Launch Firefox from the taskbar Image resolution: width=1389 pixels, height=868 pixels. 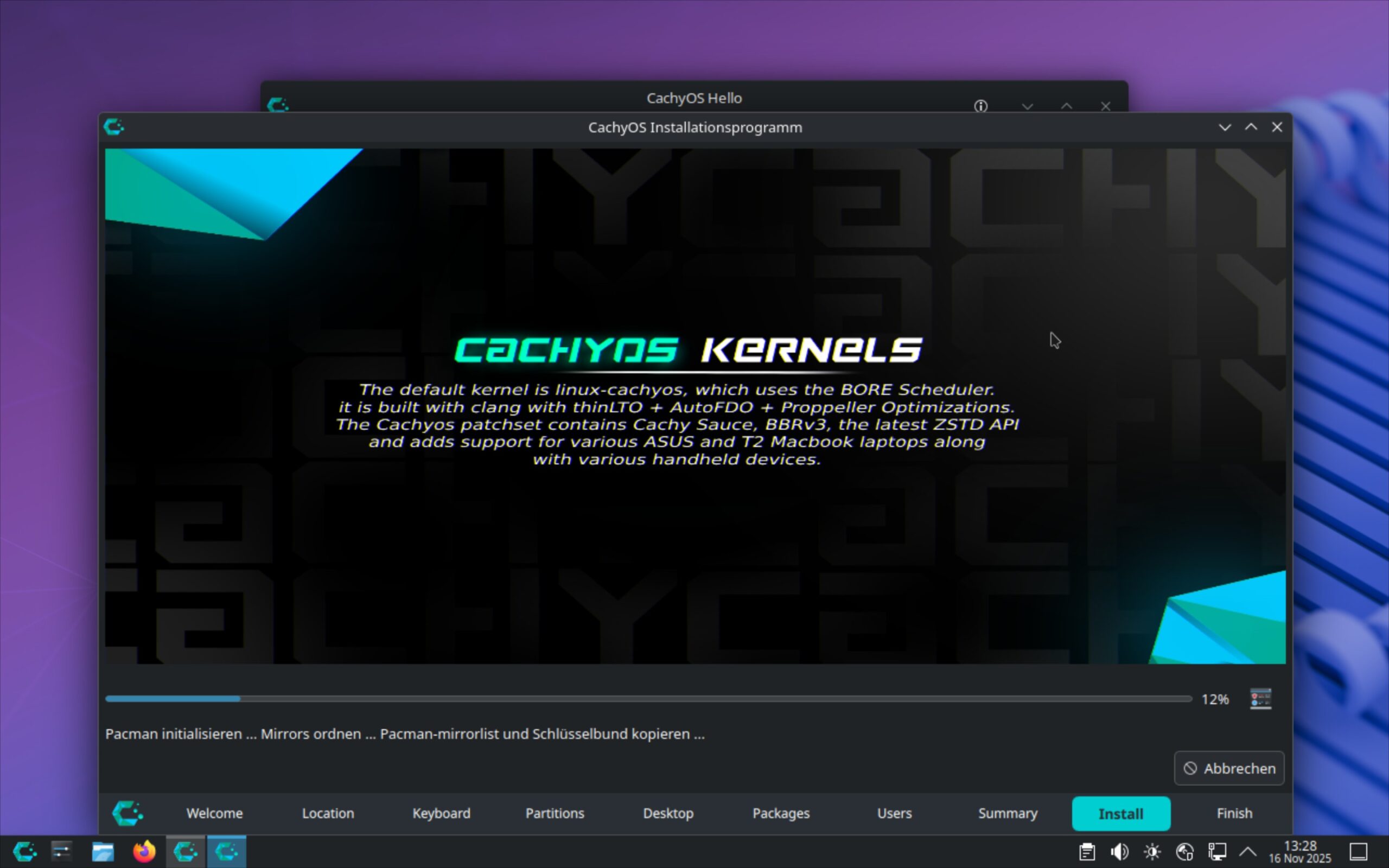144,851
